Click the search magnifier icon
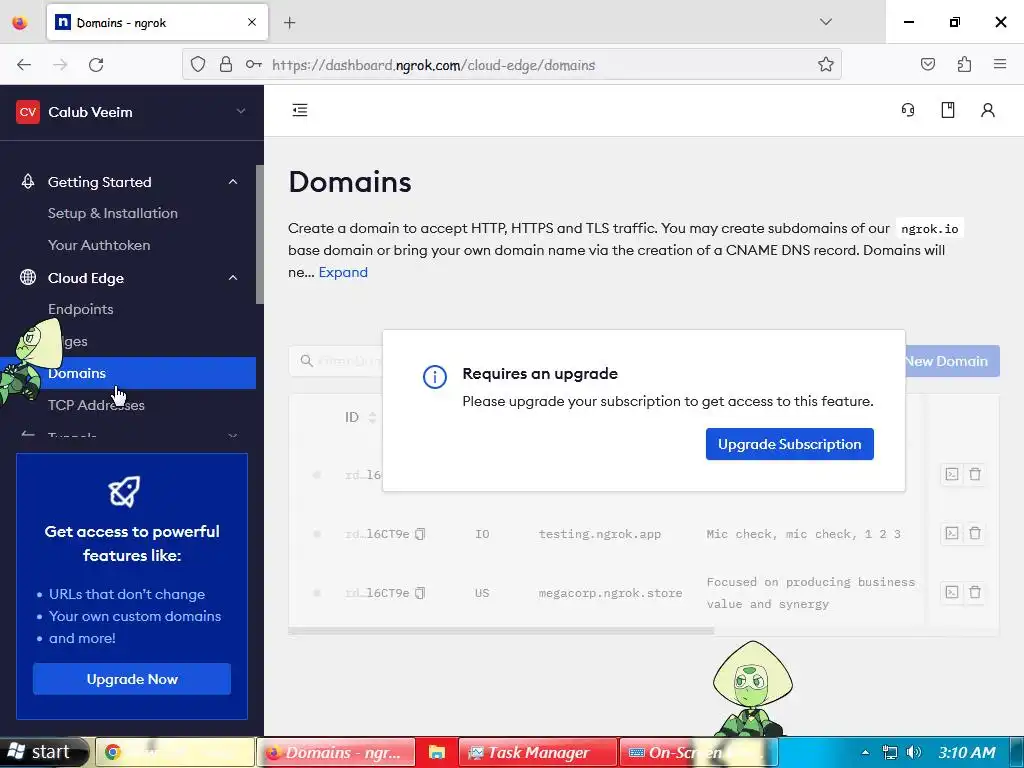The width and height of the screenshot is (1024, 768). coord(306,360)
